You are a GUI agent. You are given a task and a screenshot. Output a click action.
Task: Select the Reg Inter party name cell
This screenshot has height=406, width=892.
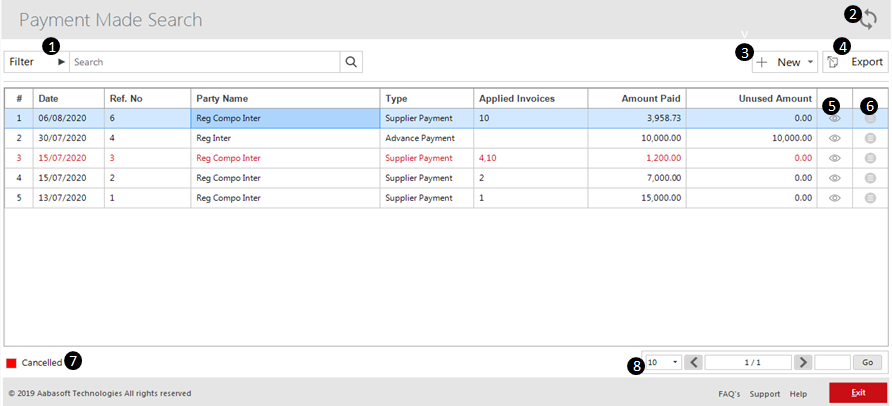point(285,138)
